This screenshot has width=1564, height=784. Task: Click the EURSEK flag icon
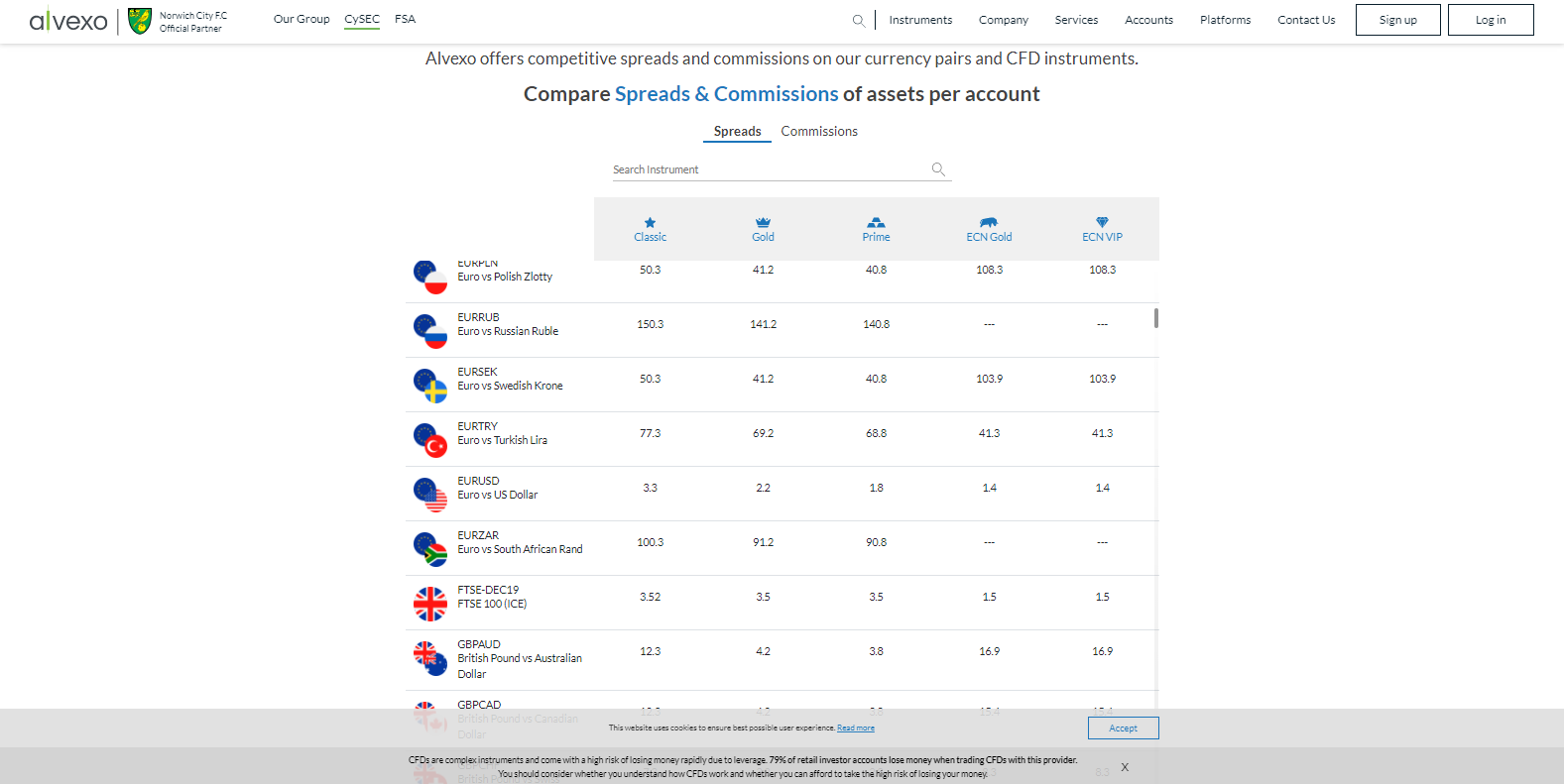(x=430, y=386)
